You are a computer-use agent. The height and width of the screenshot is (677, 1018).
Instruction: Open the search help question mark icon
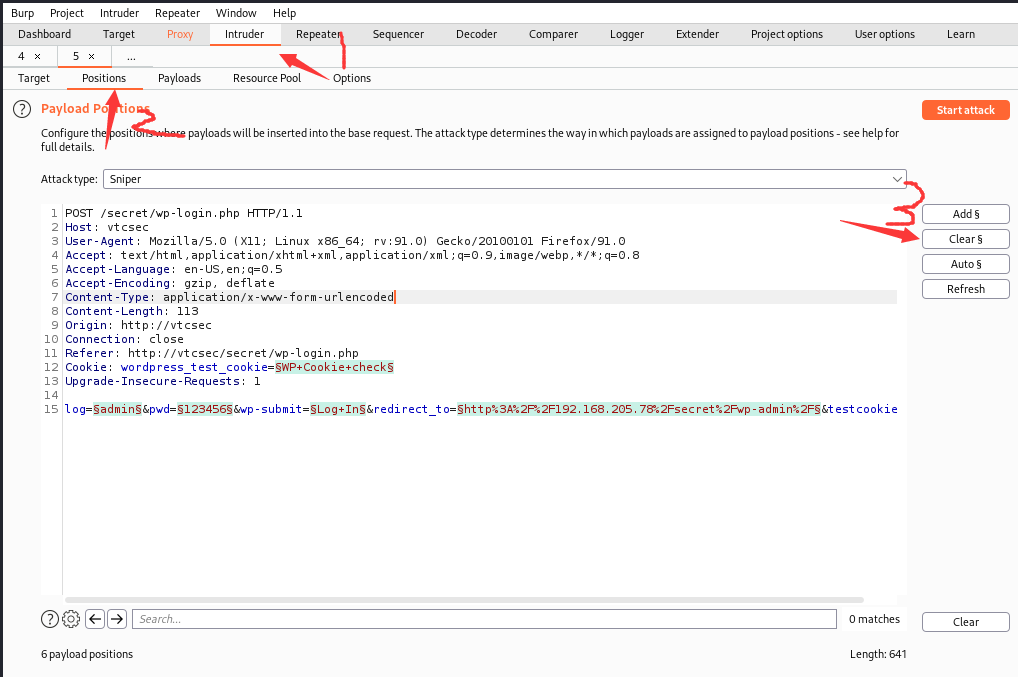pyautogui.click(x=50, y=619)
